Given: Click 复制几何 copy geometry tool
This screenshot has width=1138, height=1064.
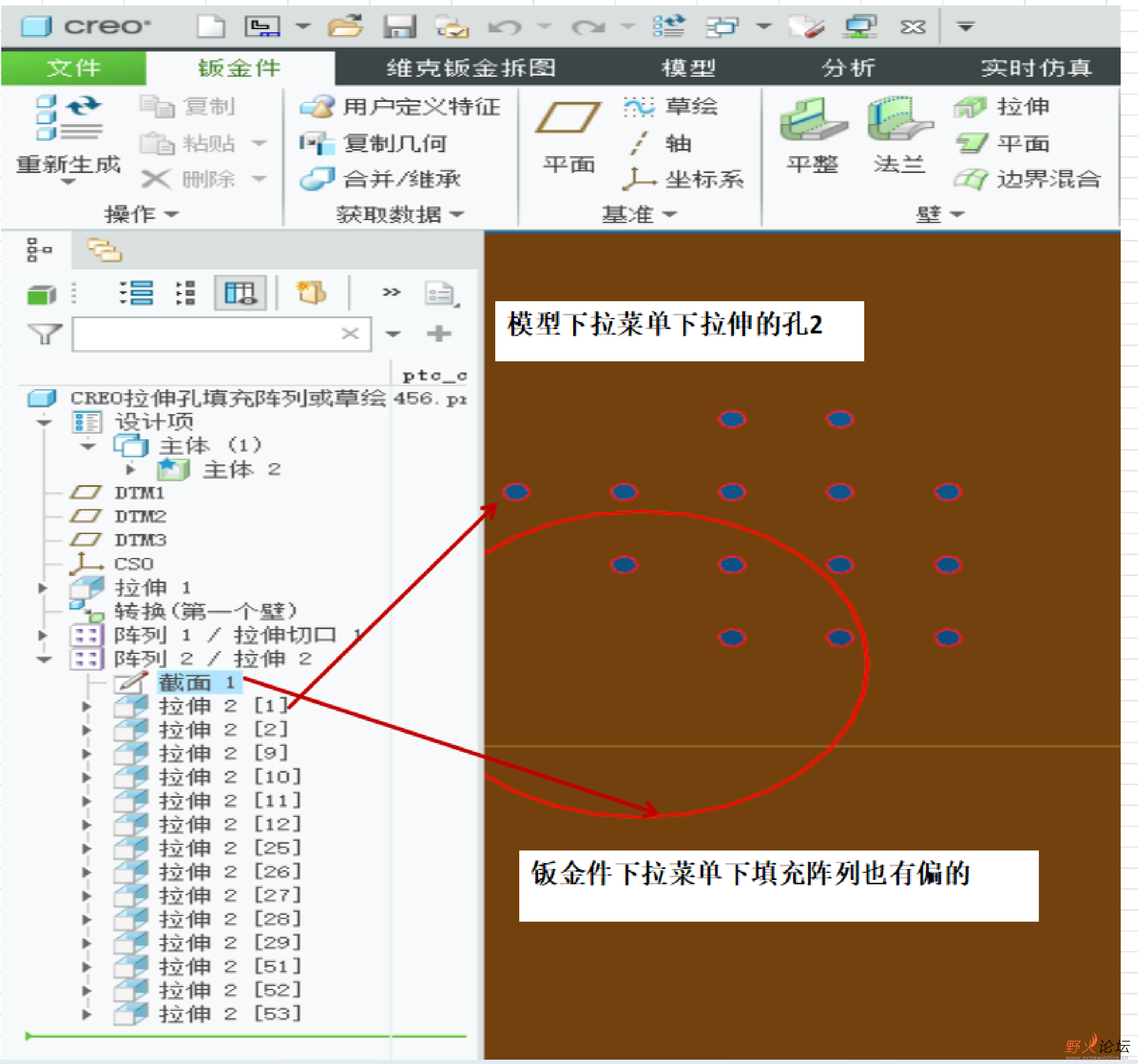Looking at the screenshot, I should [373, 143].
